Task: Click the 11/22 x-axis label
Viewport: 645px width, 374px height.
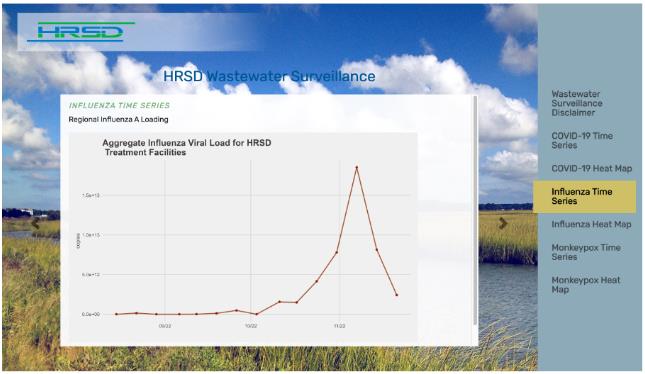Action: 339,326
